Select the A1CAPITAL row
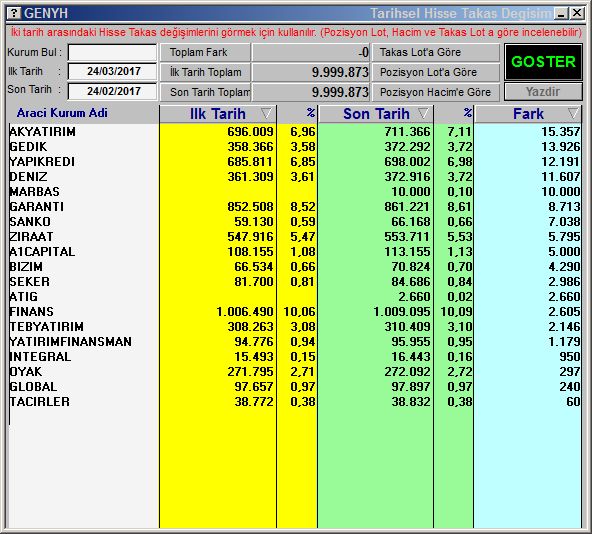The width and height of the screenshot is (592, 534). coord(295,252)
